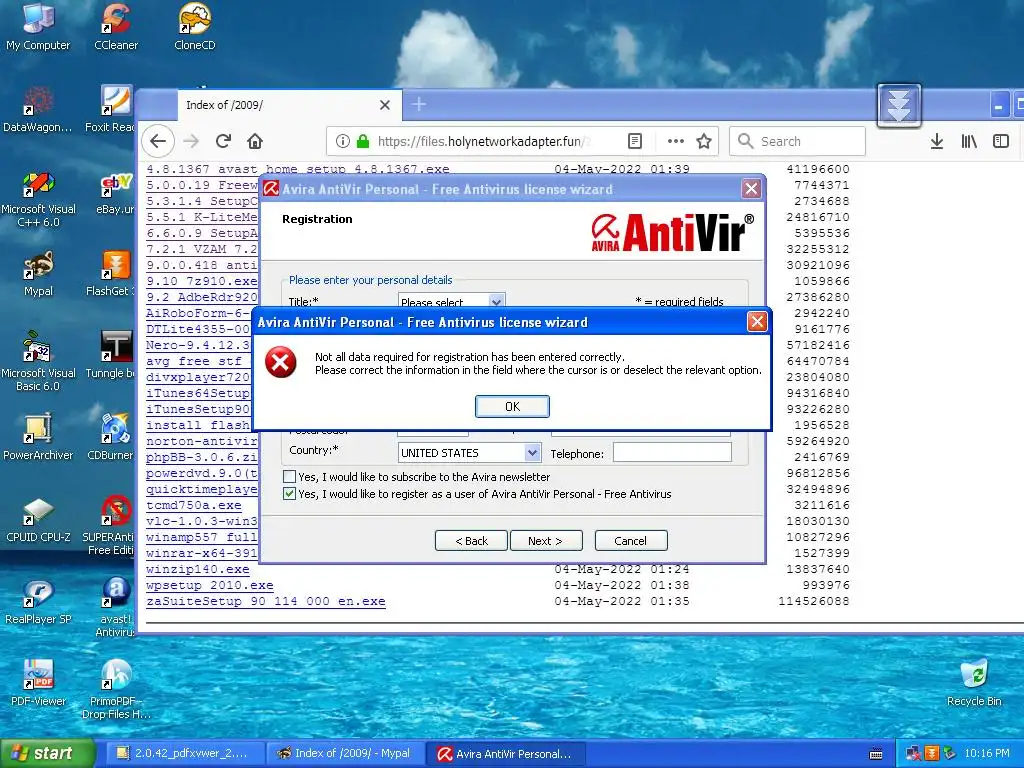Open browser Downloads arrow

[936, 141]
